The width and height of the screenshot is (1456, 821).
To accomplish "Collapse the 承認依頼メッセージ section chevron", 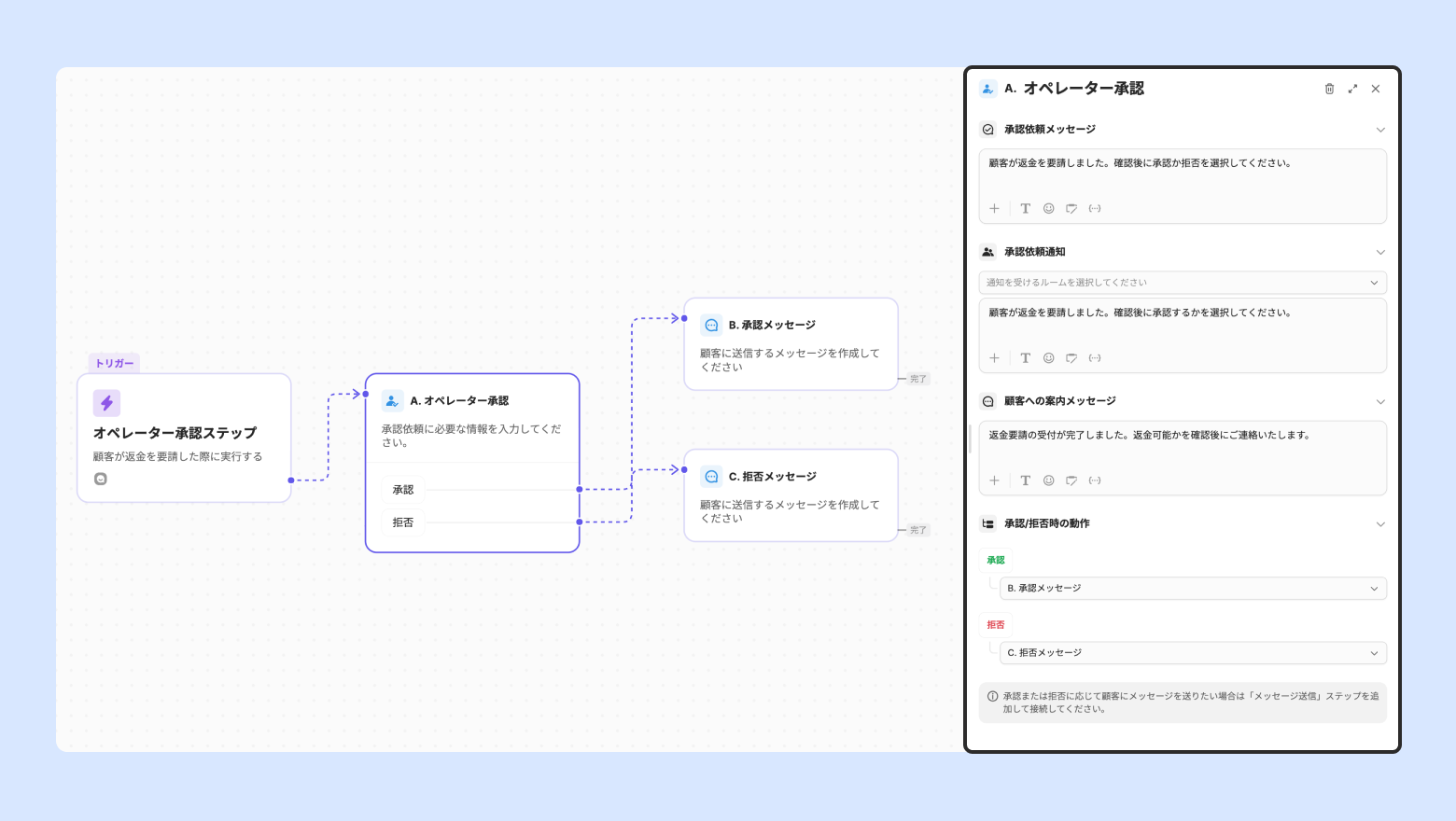I will point(1380,130).
